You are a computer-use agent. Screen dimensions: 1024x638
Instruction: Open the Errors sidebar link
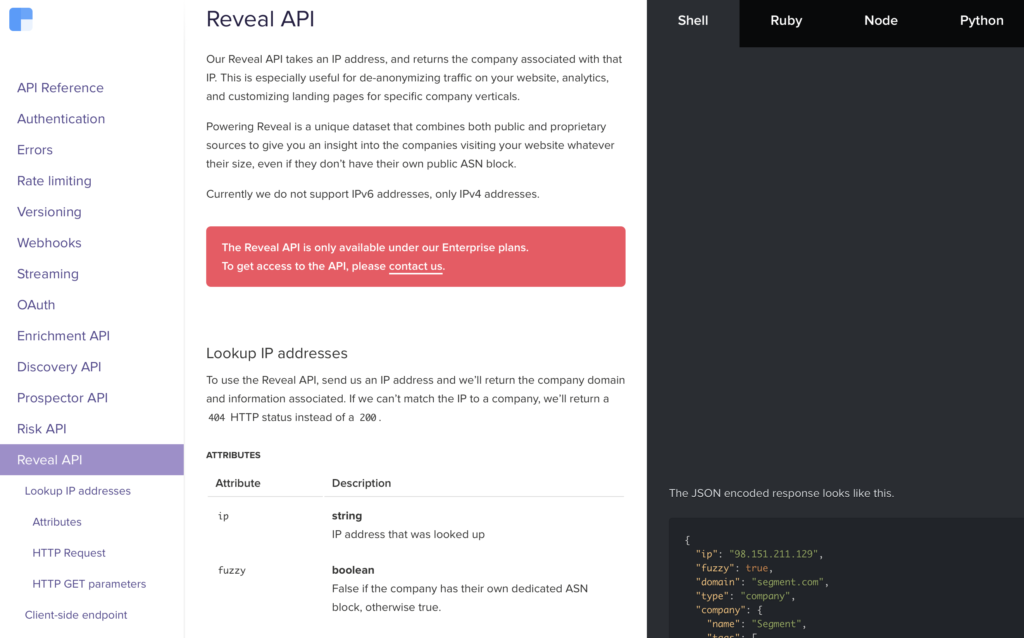pyautogui.click(x=35, y=150)
